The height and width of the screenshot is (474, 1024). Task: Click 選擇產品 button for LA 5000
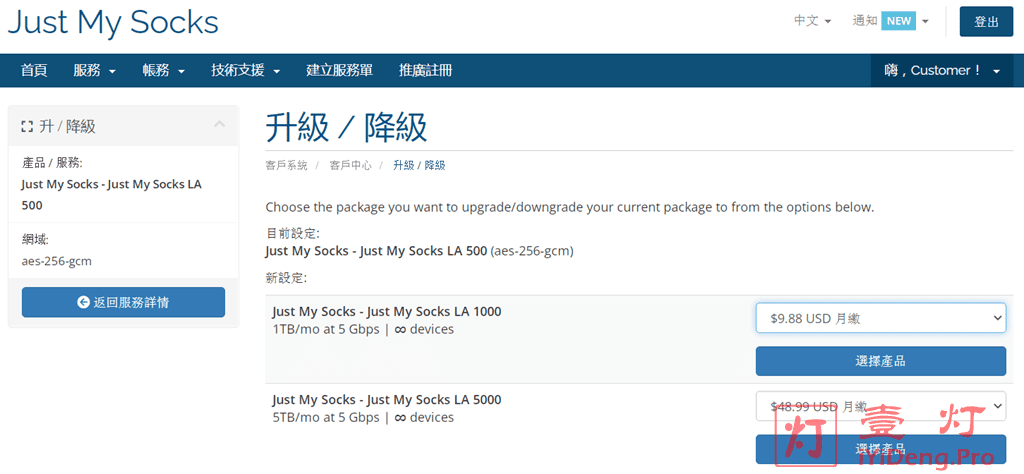click(880, 449)
